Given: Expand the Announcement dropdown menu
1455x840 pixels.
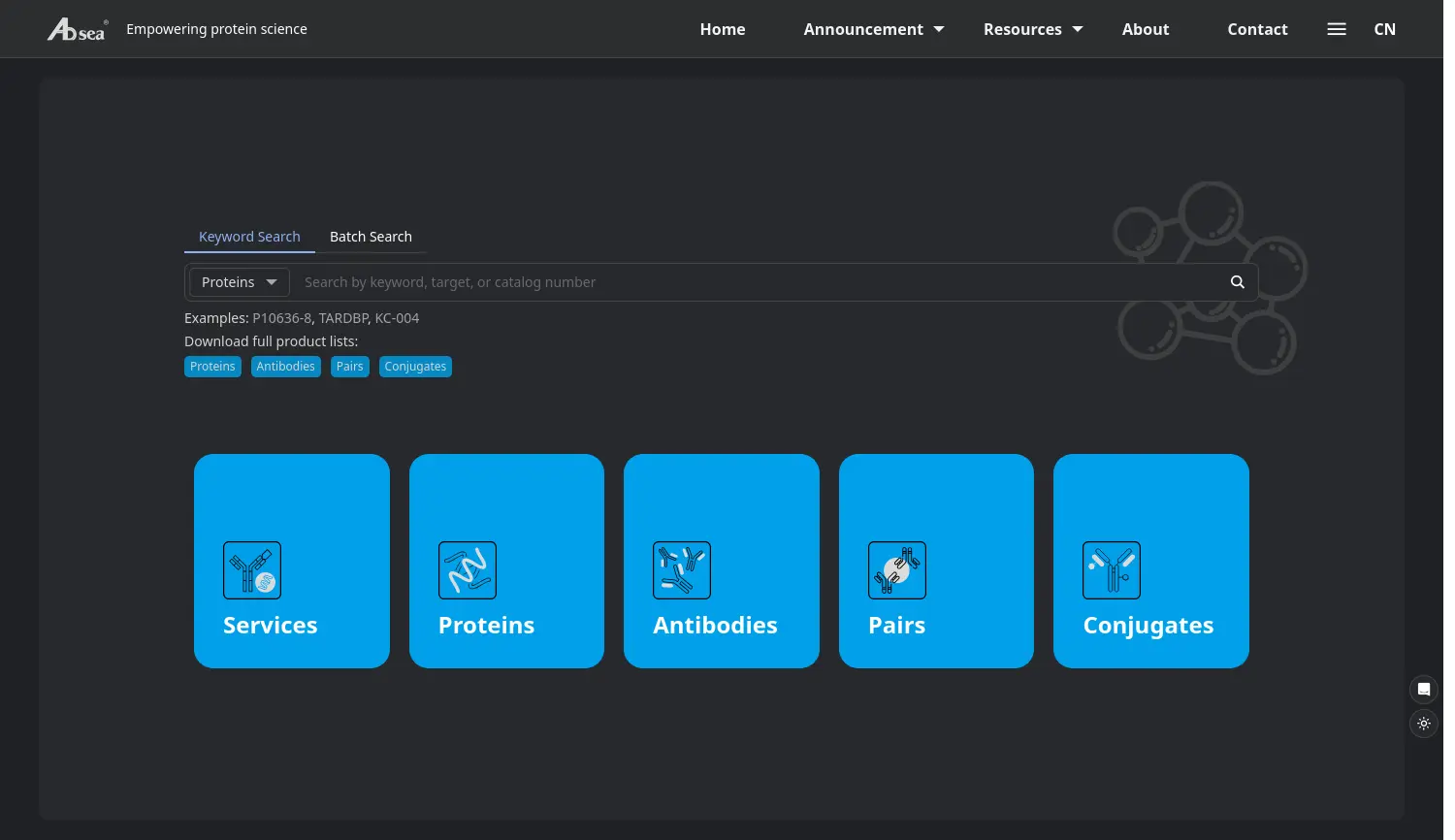Looking at the screenshot, I should tap(873, 29).
